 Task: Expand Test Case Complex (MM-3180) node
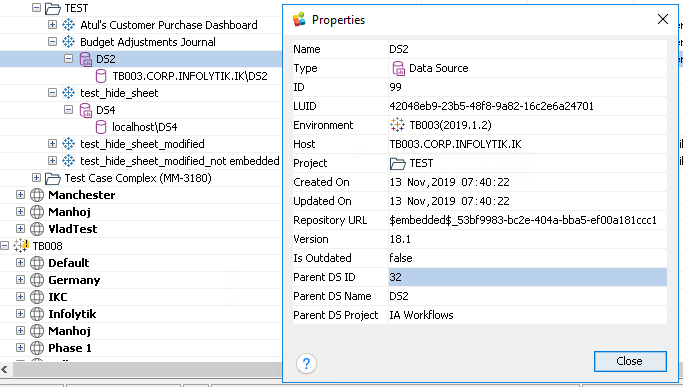click(37, 177)
